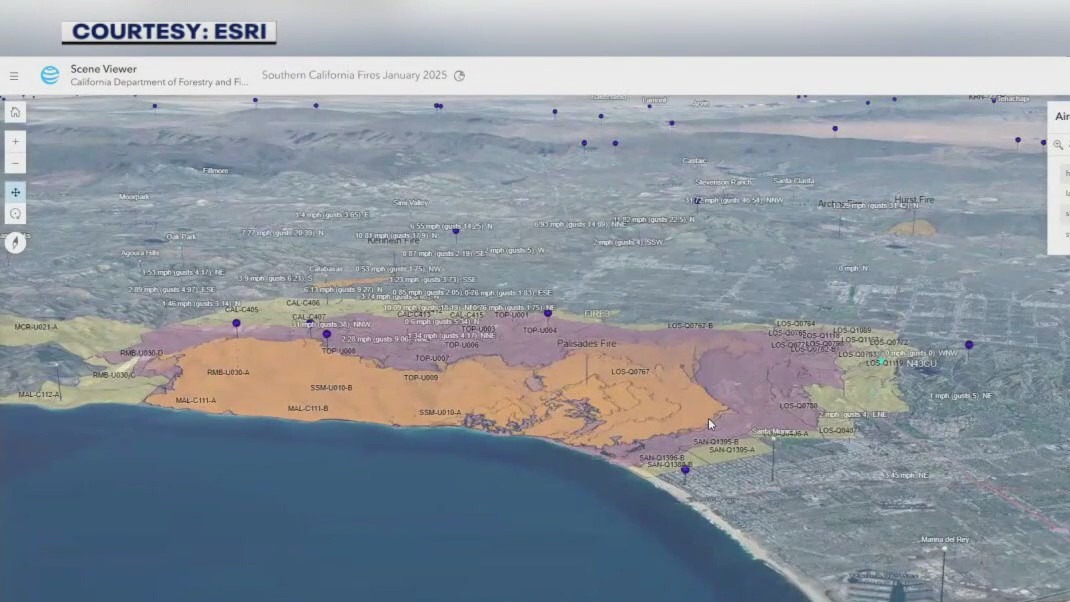This screenshot has height=602, width=1070.
Task: Click the magnifier icon in the Air panel
Action: point(1057,145)
